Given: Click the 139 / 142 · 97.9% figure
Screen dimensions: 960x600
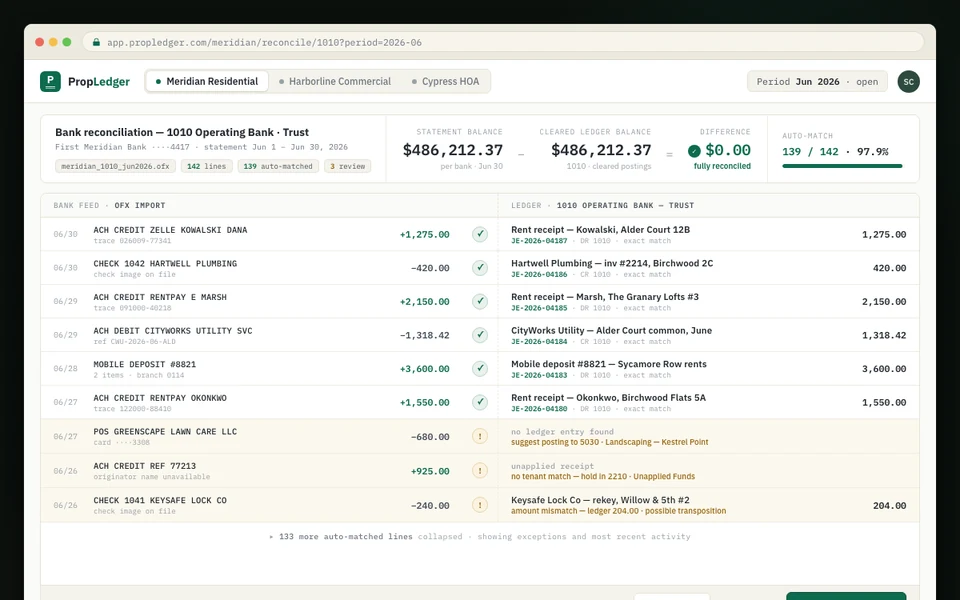Looking at the screenshot, I should click(835, 151).
